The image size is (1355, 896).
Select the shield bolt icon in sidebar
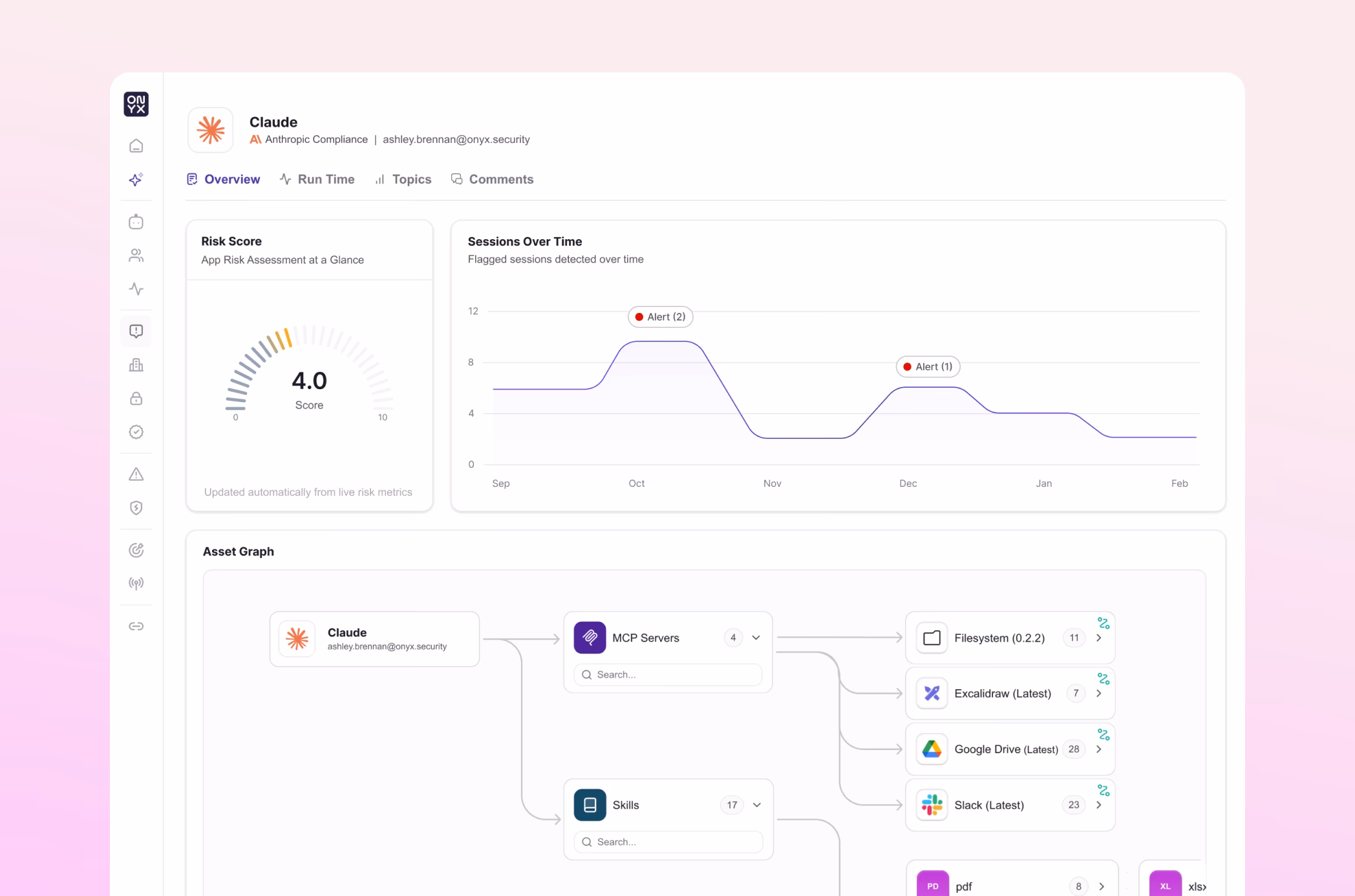pos(136,508)
